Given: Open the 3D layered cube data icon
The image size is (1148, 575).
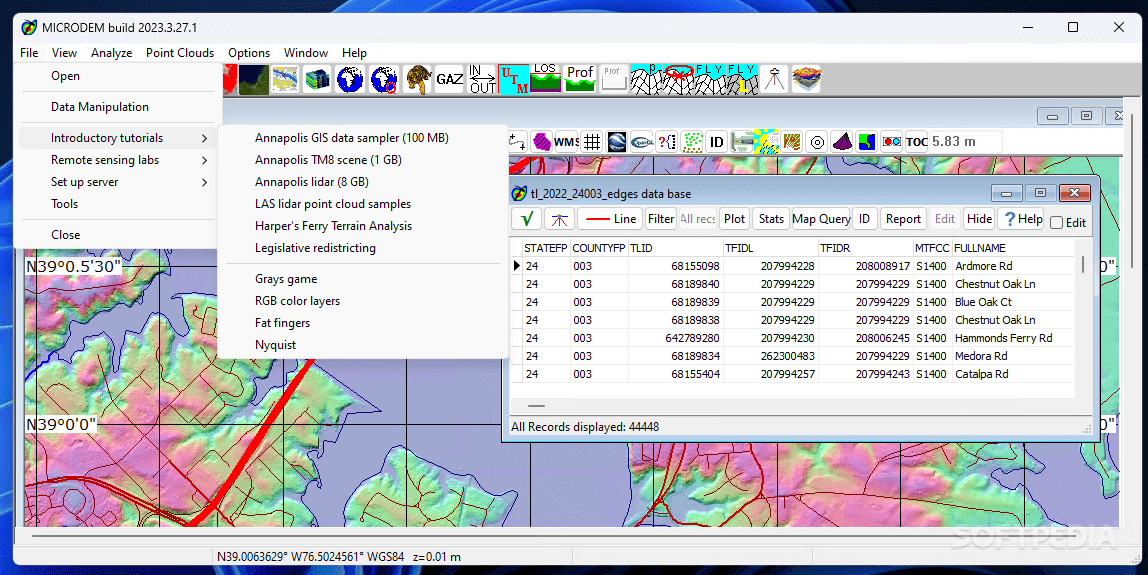Looking at the screenshot, I should [x=318, y=79].
